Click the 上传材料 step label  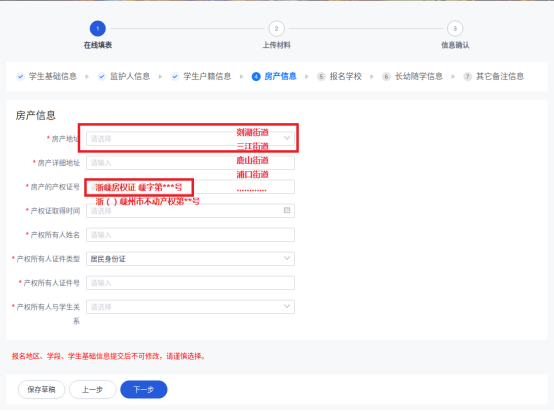click(277, 45)
